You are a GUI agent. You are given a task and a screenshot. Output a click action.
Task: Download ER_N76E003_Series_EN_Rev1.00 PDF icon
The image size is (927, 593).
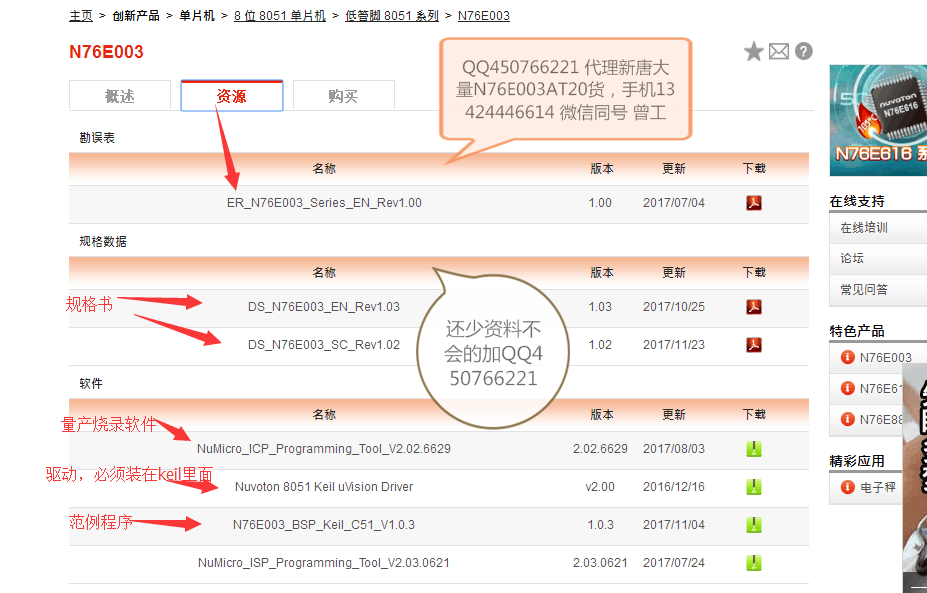click(754, 203)
